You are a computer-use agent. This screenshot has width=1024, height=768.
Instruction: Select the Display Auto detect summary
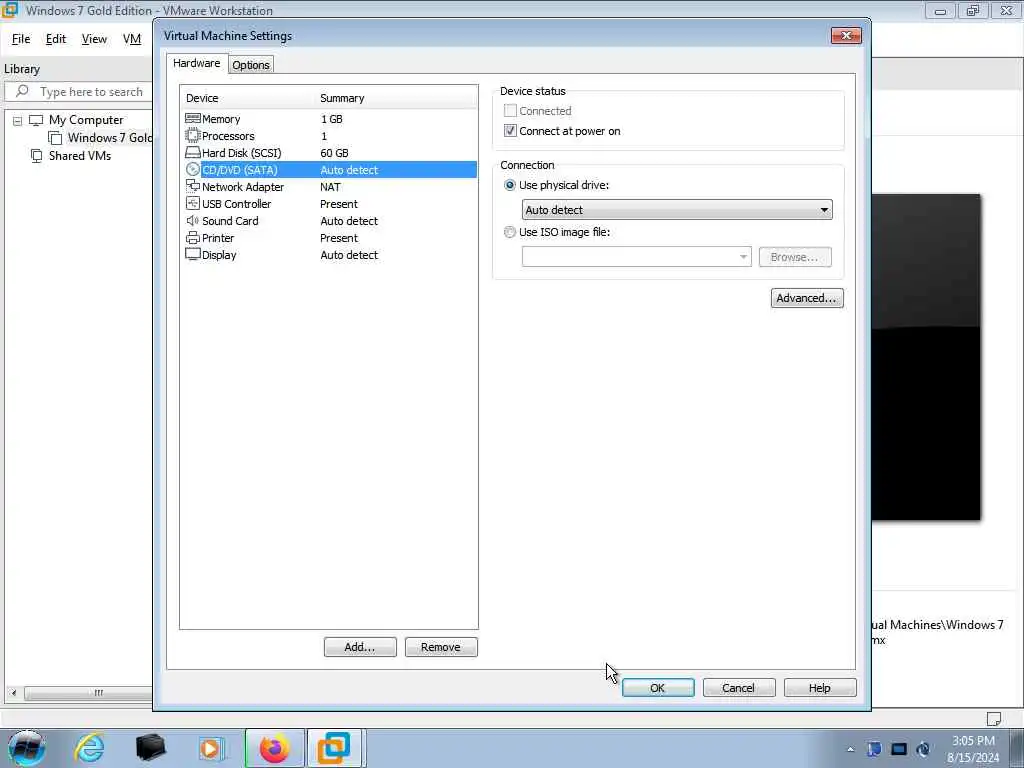[349, 255]
